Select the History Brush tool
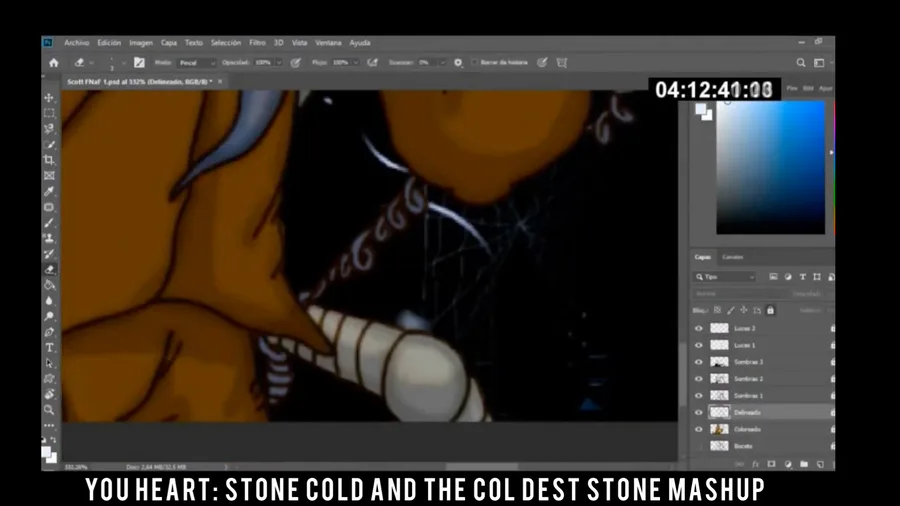 tap(49, 254)
